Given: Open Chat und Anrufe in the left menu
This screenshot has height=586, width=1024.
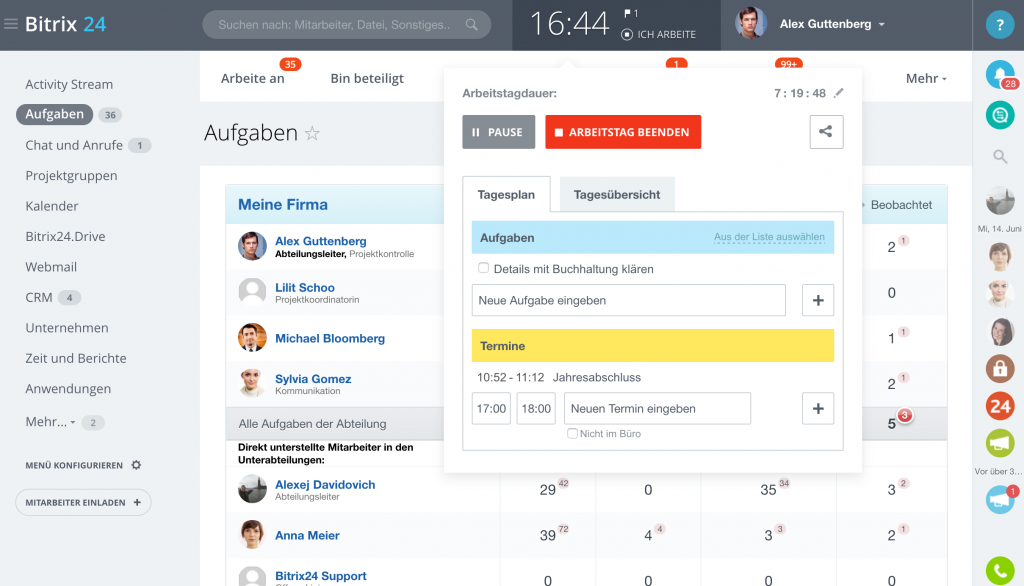Looking at the screenshot, I should point(74,145).
